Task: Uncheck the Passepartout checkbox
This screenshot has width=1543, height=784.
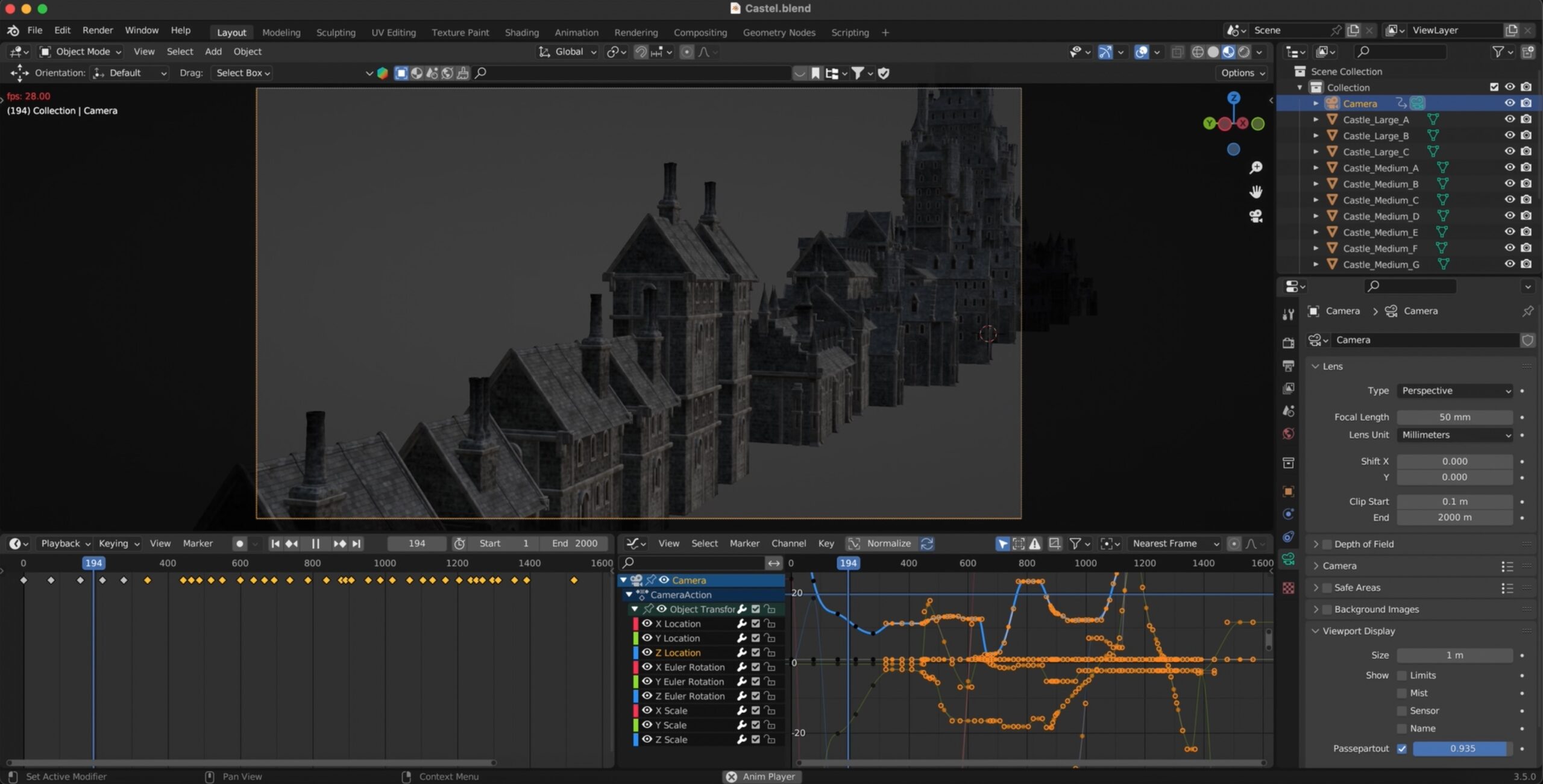Action: [x=1402, y=749]
